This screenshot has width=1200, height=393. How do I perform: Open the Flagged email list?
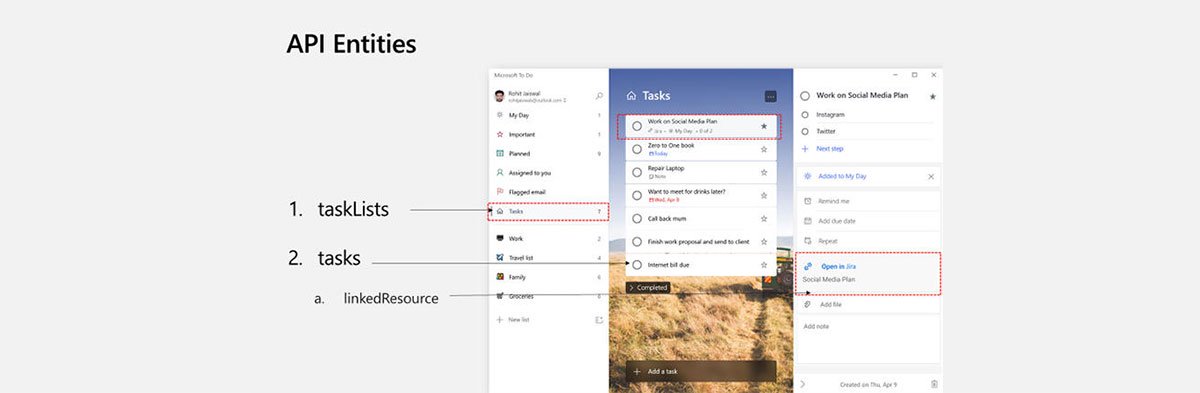[548, 191]
